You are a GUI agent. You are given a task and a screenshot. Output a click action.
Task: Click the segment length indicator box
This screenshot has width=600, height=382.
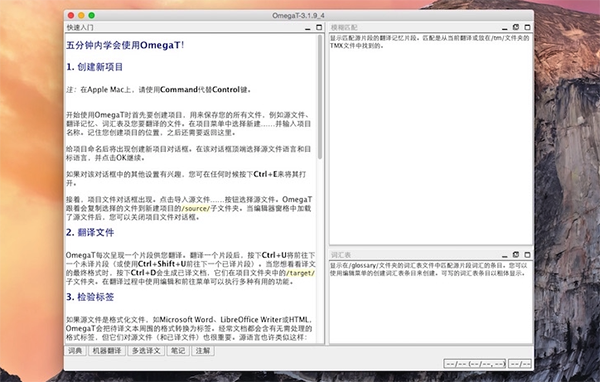[520, 364]
